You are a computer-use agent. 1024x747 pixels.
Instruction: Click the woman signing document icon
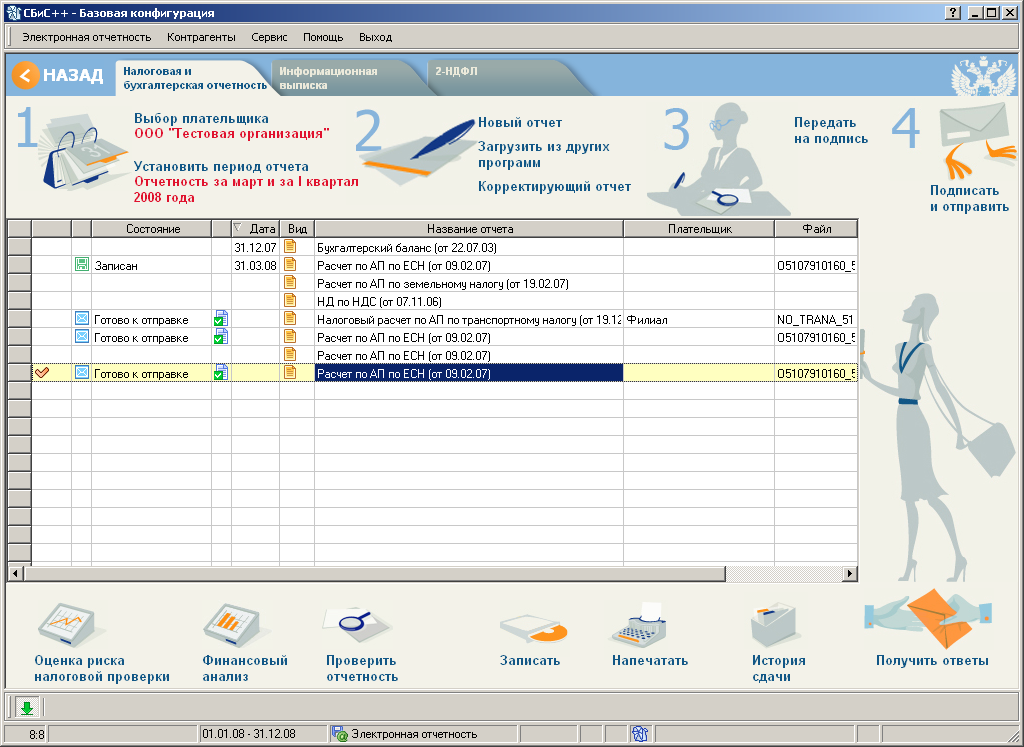(720, 161)
